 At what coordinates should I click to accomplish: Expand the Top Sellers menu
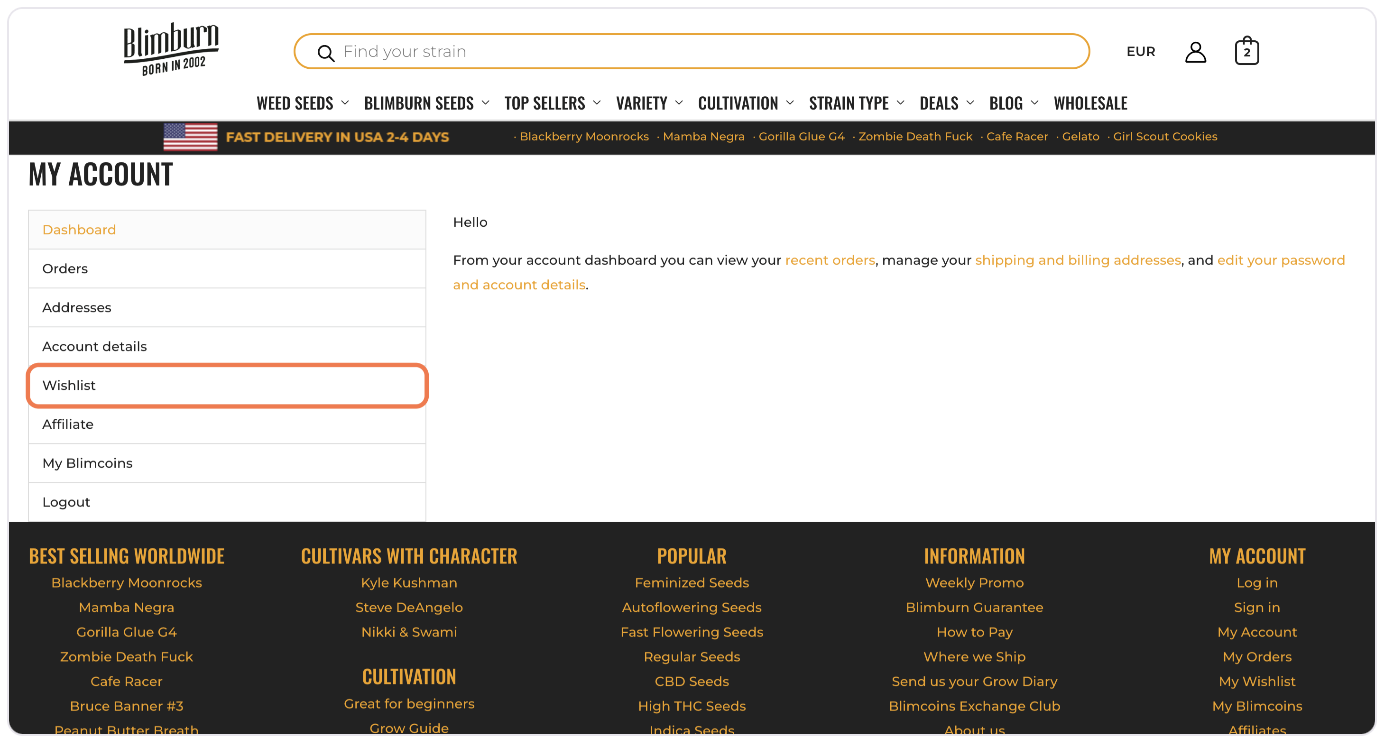point(553,103)
